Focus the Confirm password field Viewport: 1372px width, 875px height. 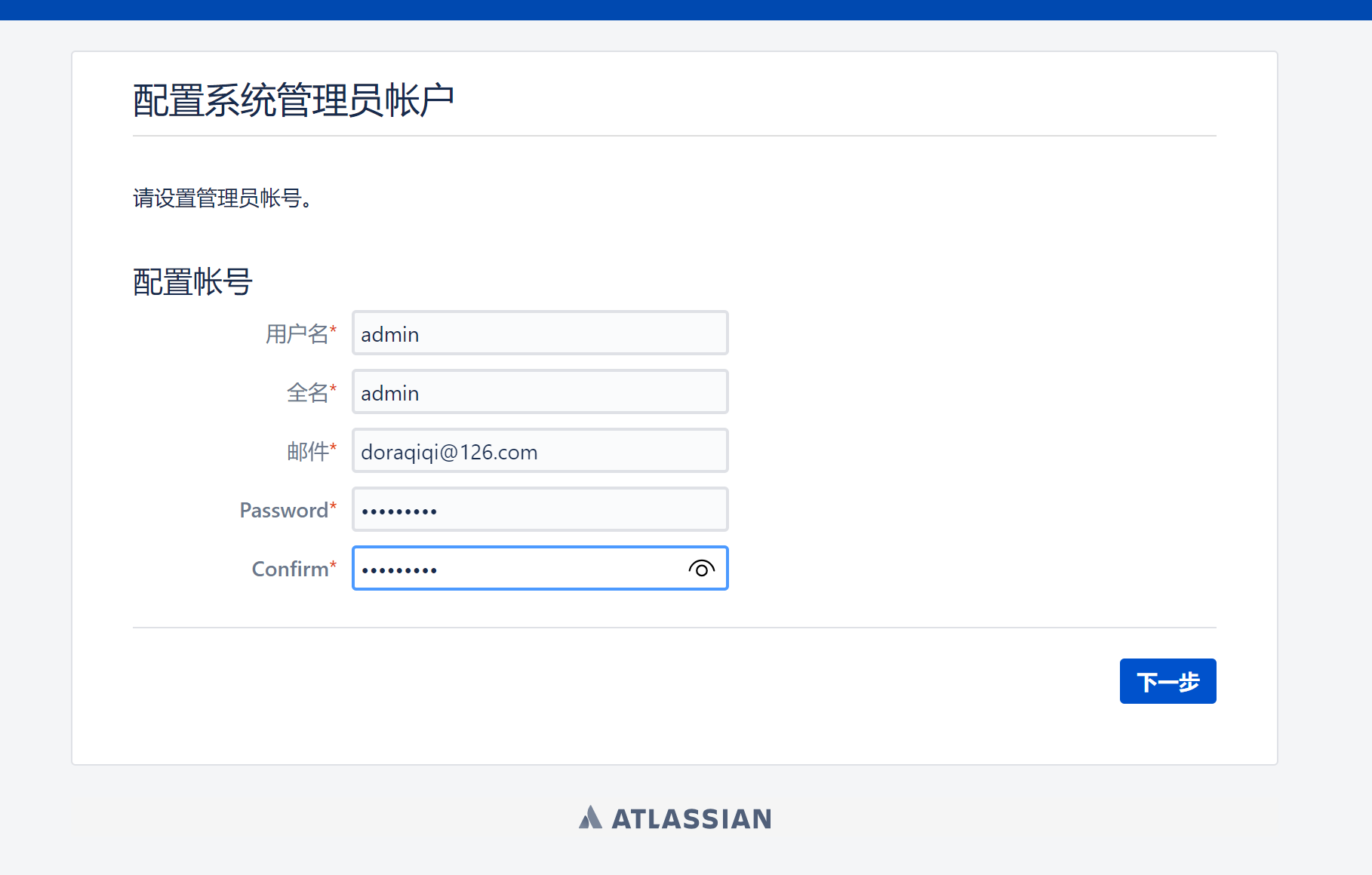[540, 568]
